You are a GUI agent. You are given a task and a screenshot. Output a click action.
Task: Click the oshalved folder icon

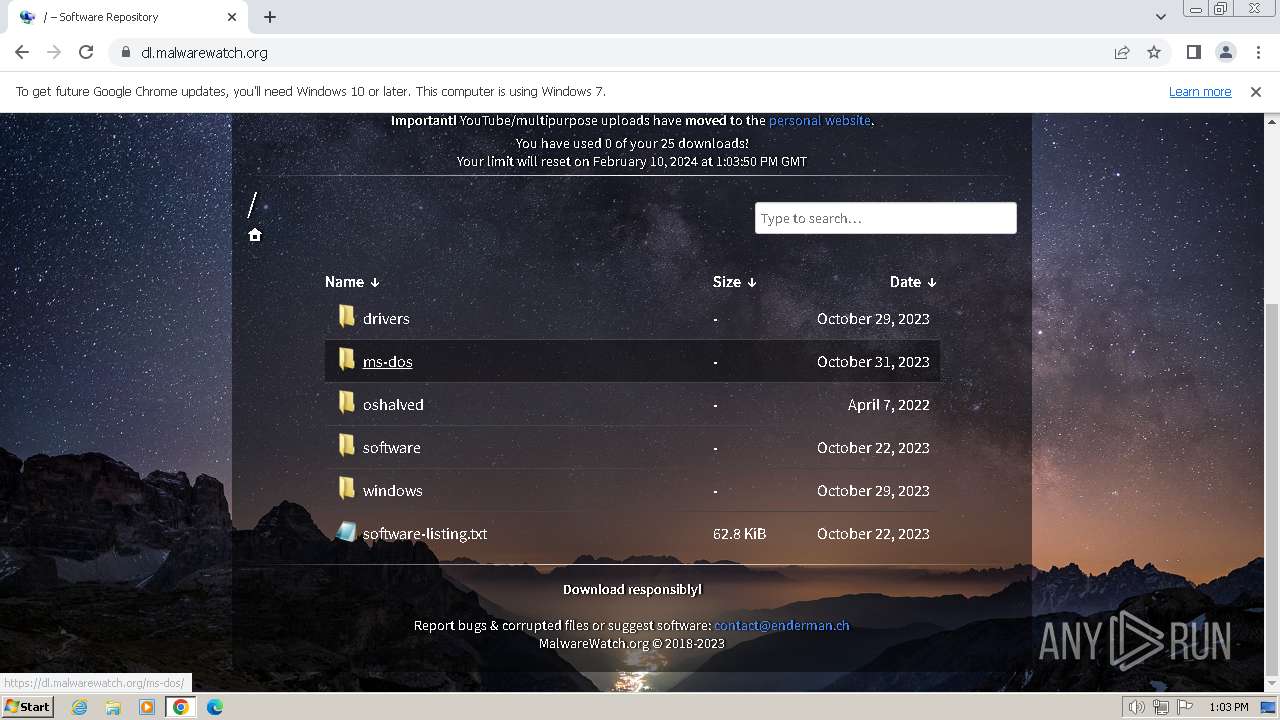coord(346,403)
